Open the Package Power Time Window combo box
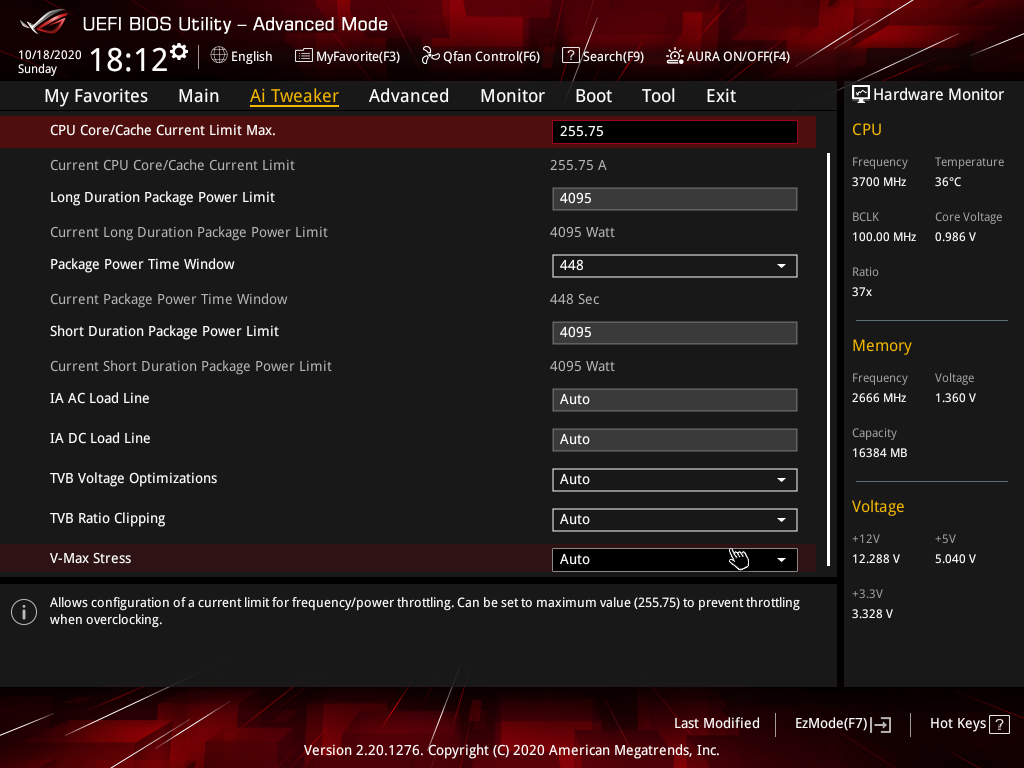1024x768 pixels. 675,266
